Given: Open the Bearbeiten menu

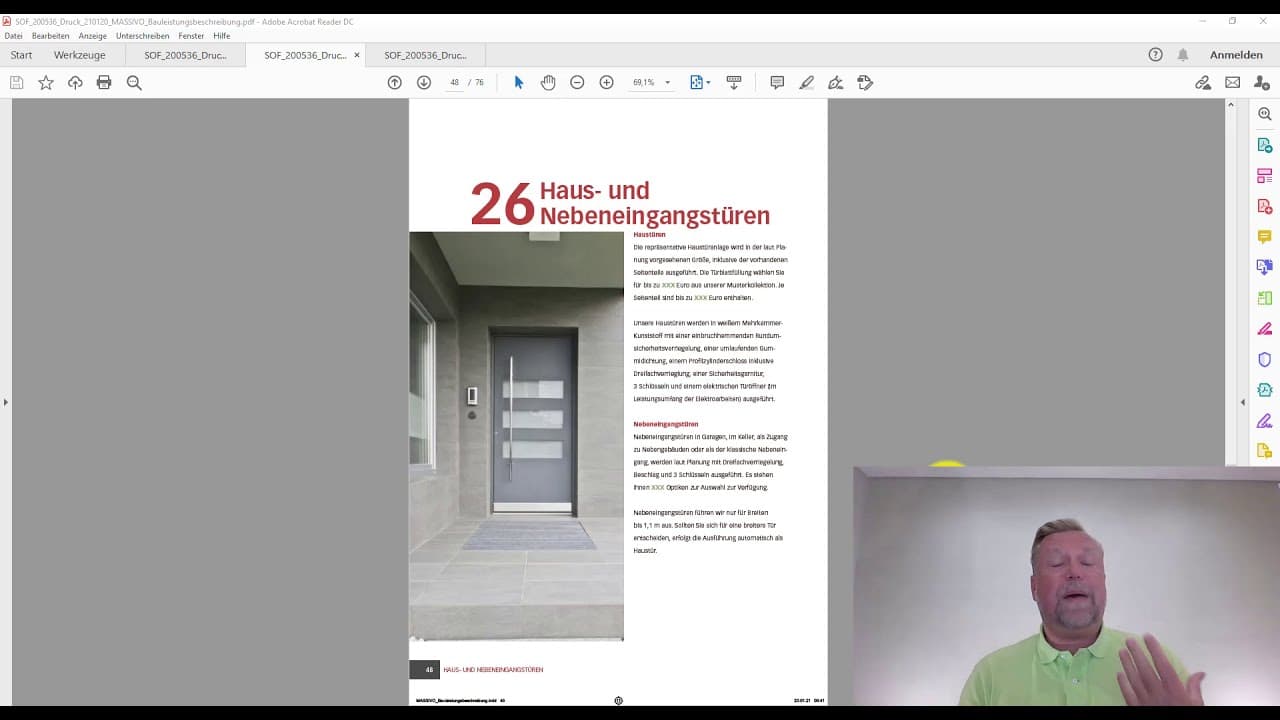Looking at the screenshot, I should (50, 36).
